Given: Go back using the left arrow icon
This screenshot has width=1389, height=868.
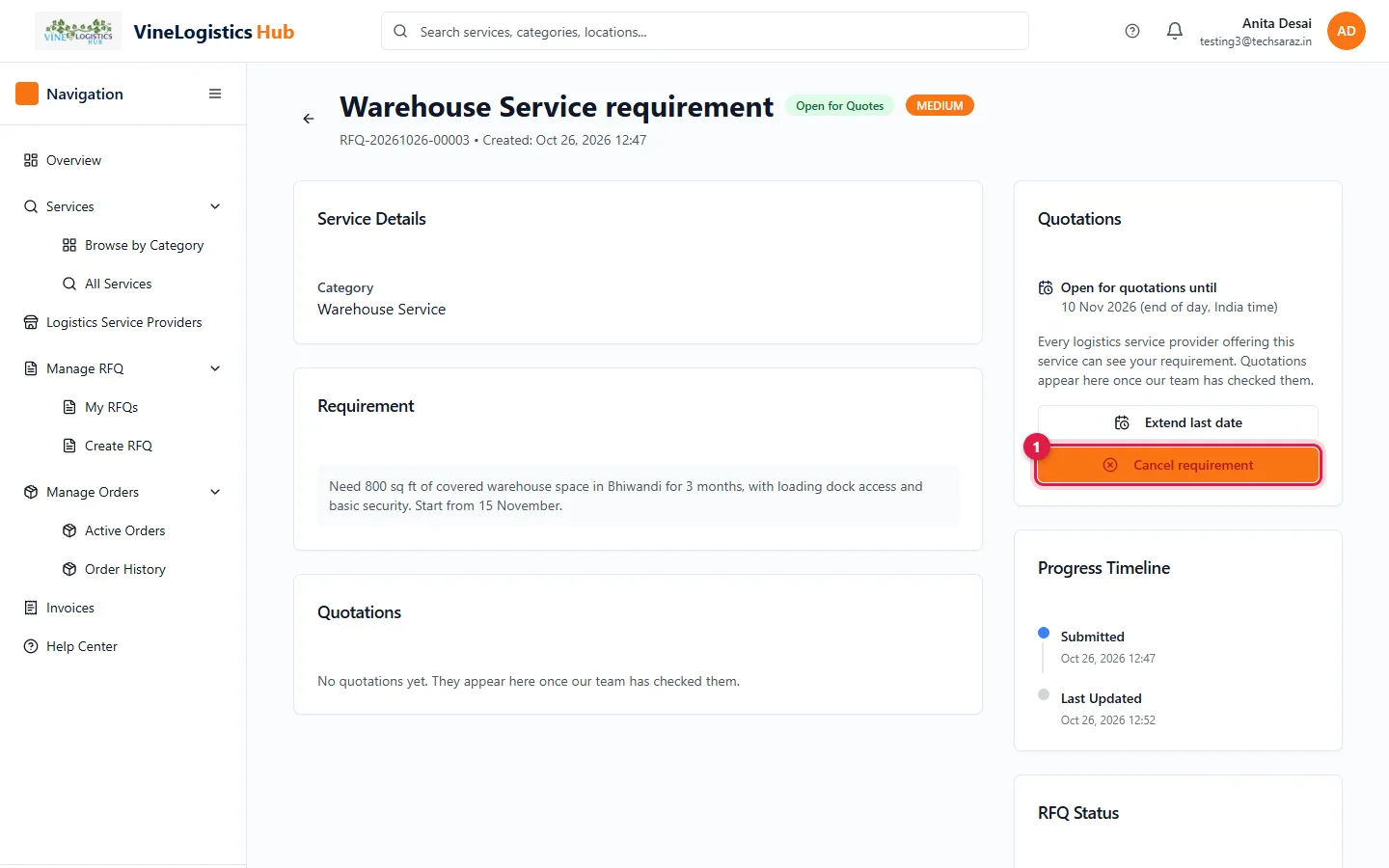Looking at the screenshot, I should coord(309,119).
